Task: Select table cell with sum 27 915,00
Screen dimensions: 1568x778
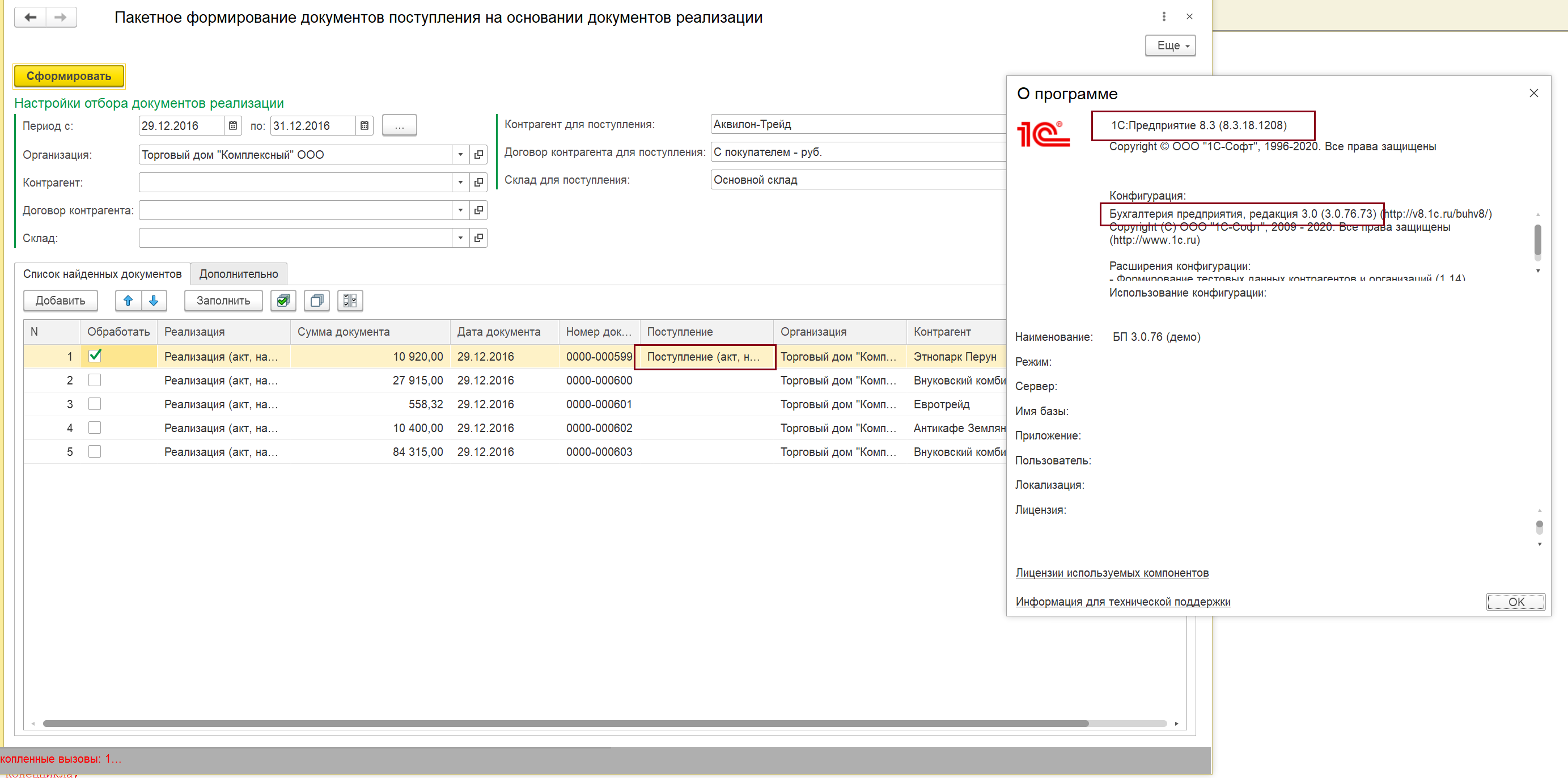Action: pos(370,380)
